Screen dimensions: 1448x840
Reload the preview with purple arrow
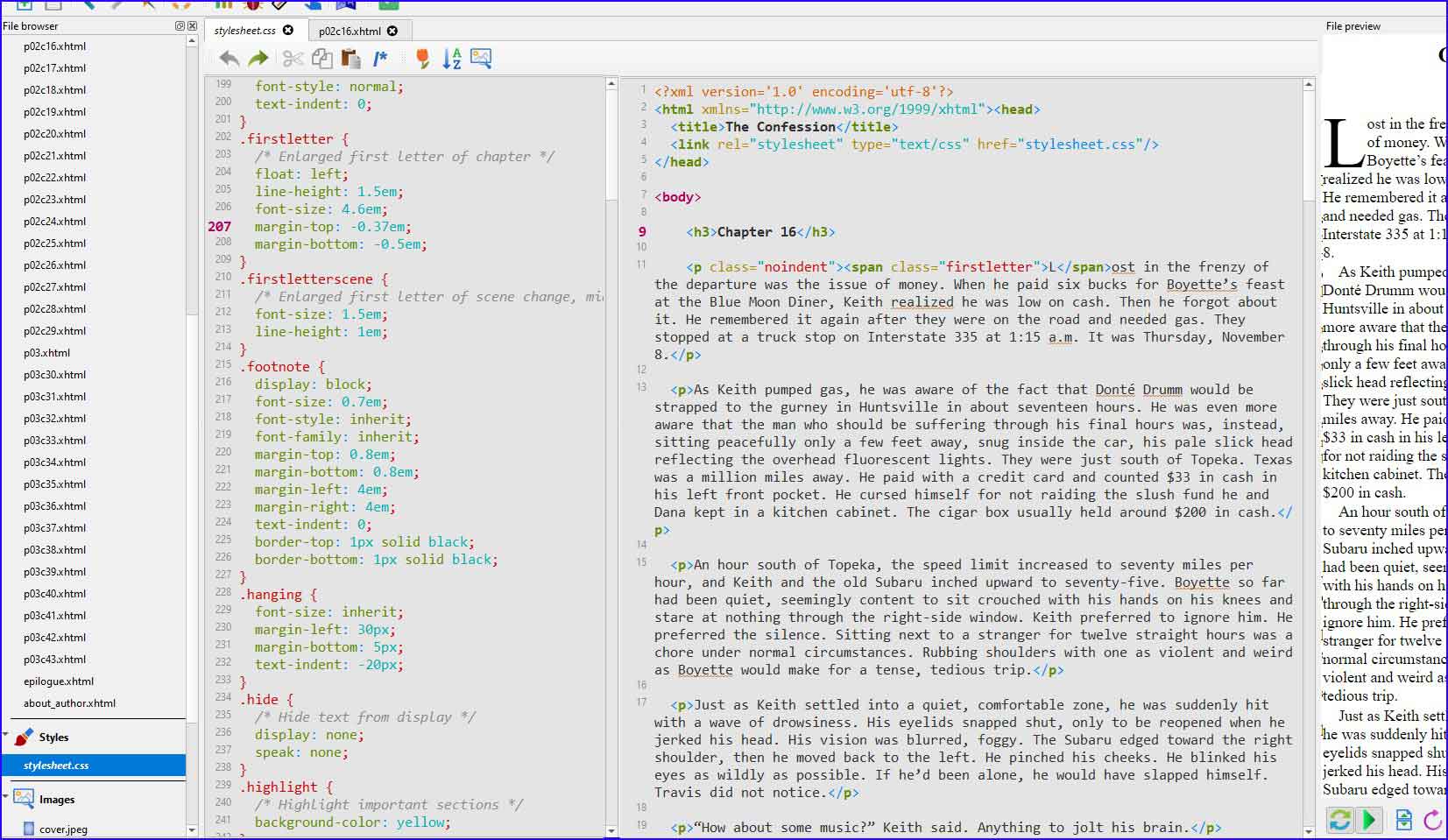pyautogui.click(x=1432, y=820)
